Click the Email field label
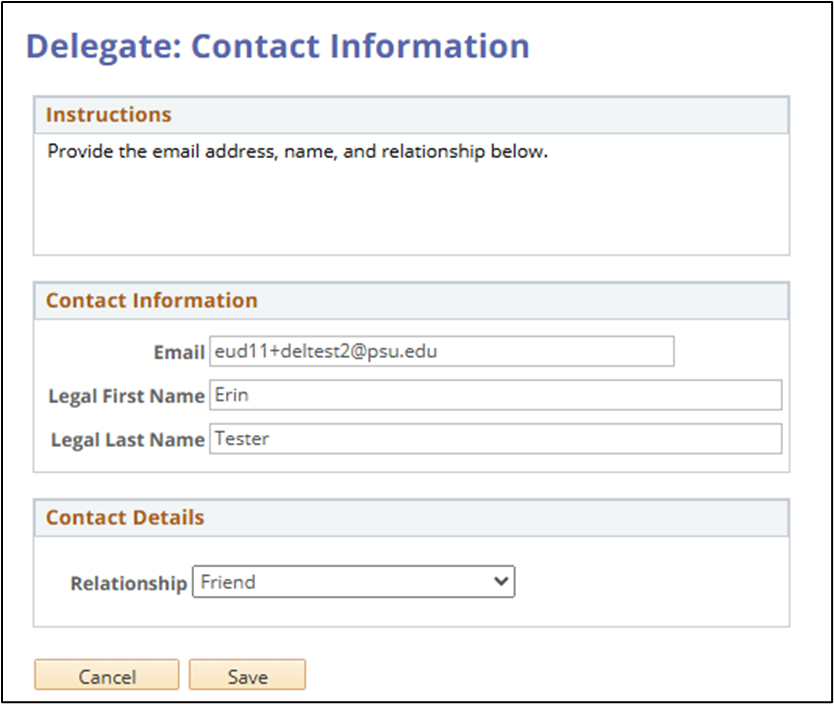 pos(179,353)
